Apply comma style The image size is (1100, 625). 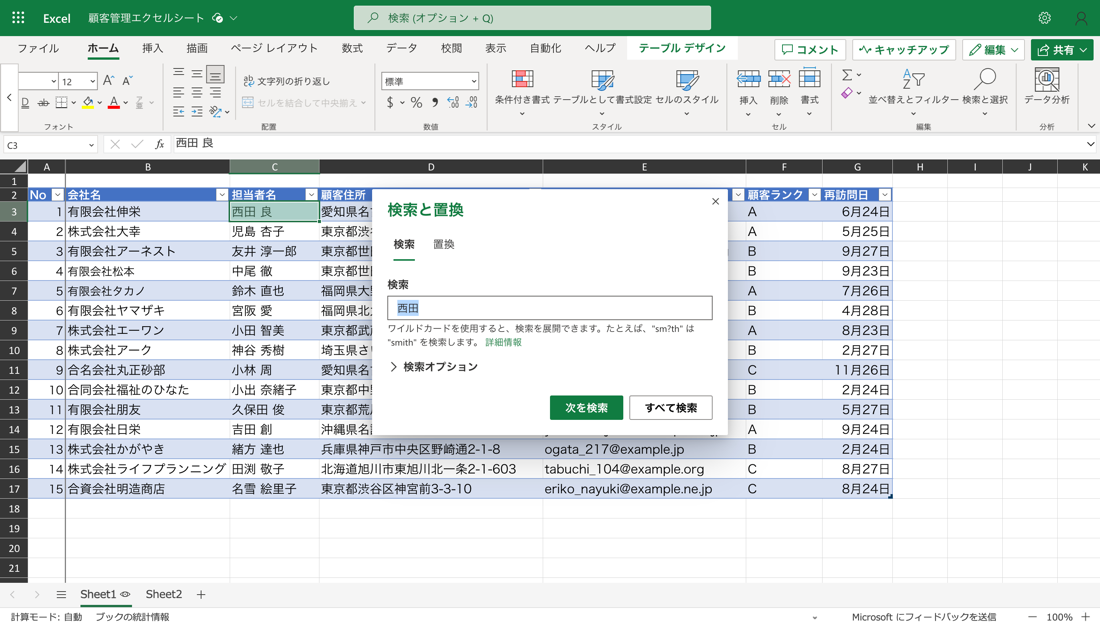(435, 102)
